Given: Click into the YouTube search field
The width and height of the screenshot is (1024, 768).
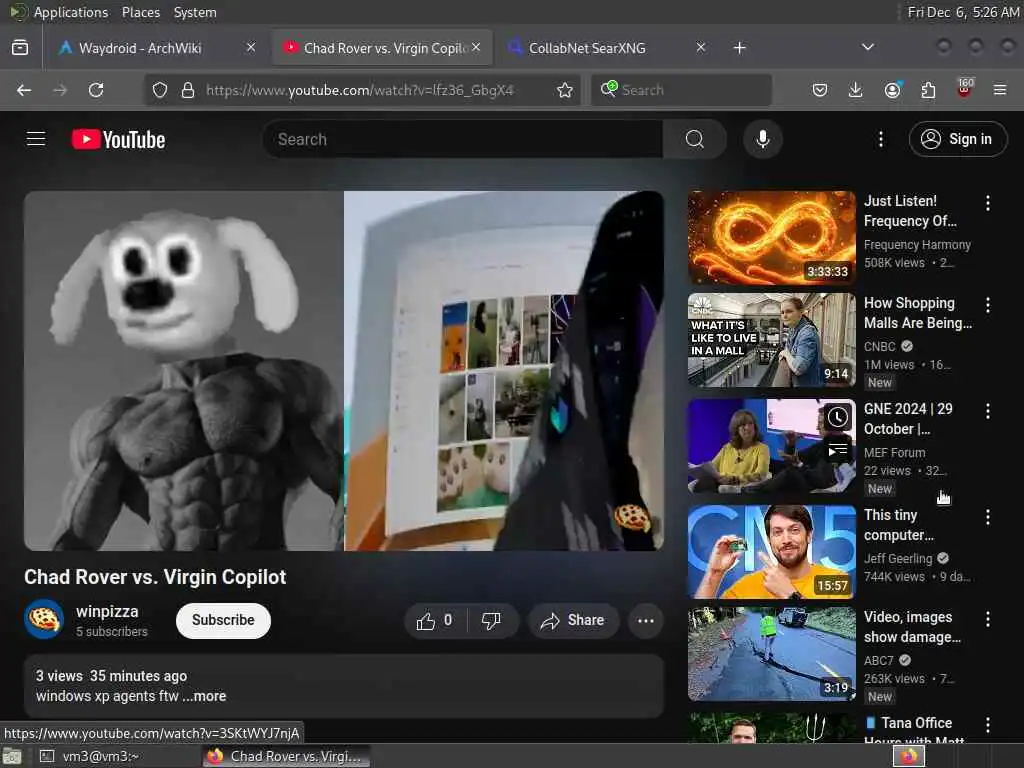Looking at the screenshot, I should 464,139.
